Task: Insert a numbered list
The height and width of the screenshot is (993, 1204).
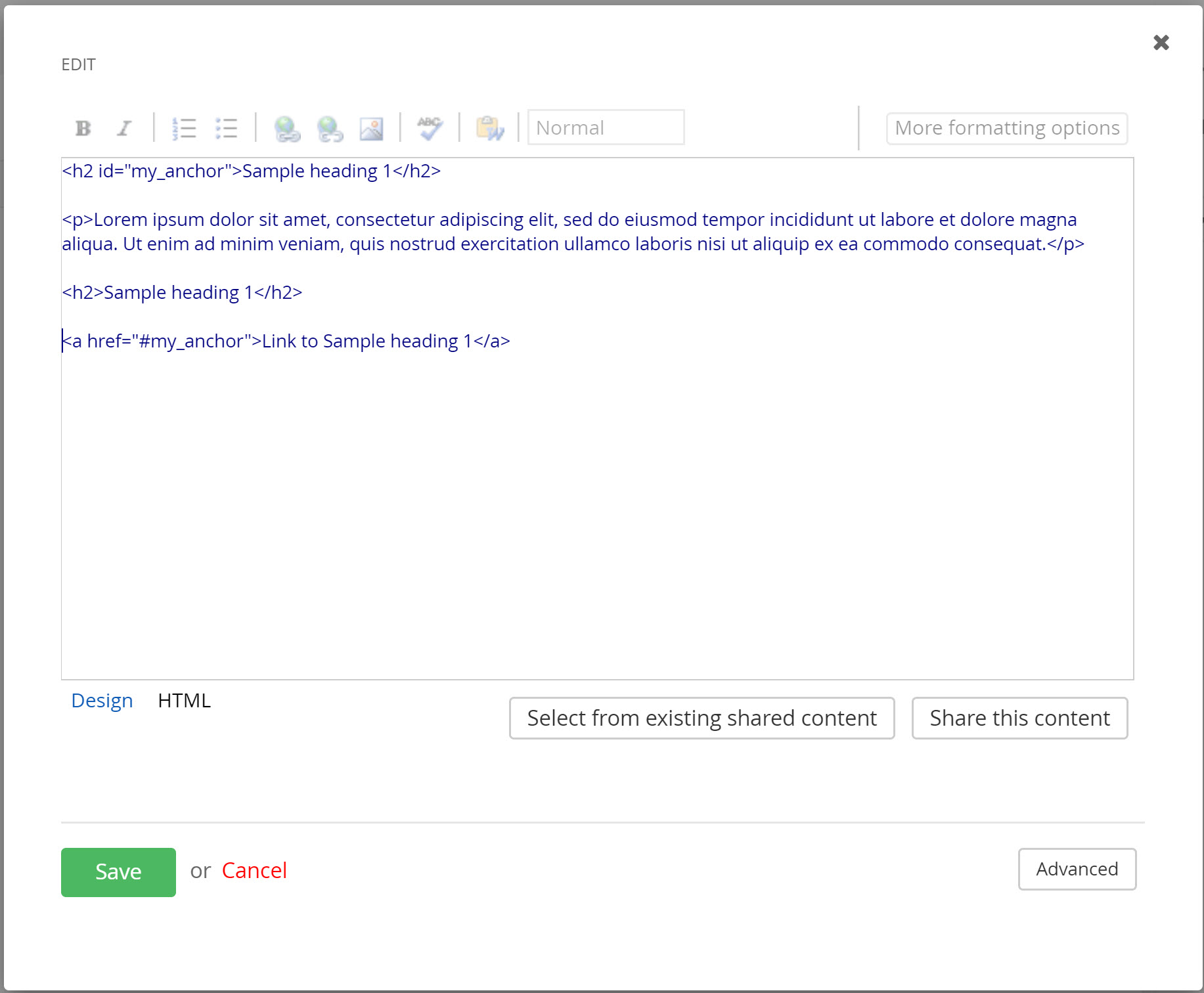Action: point(184,128)
